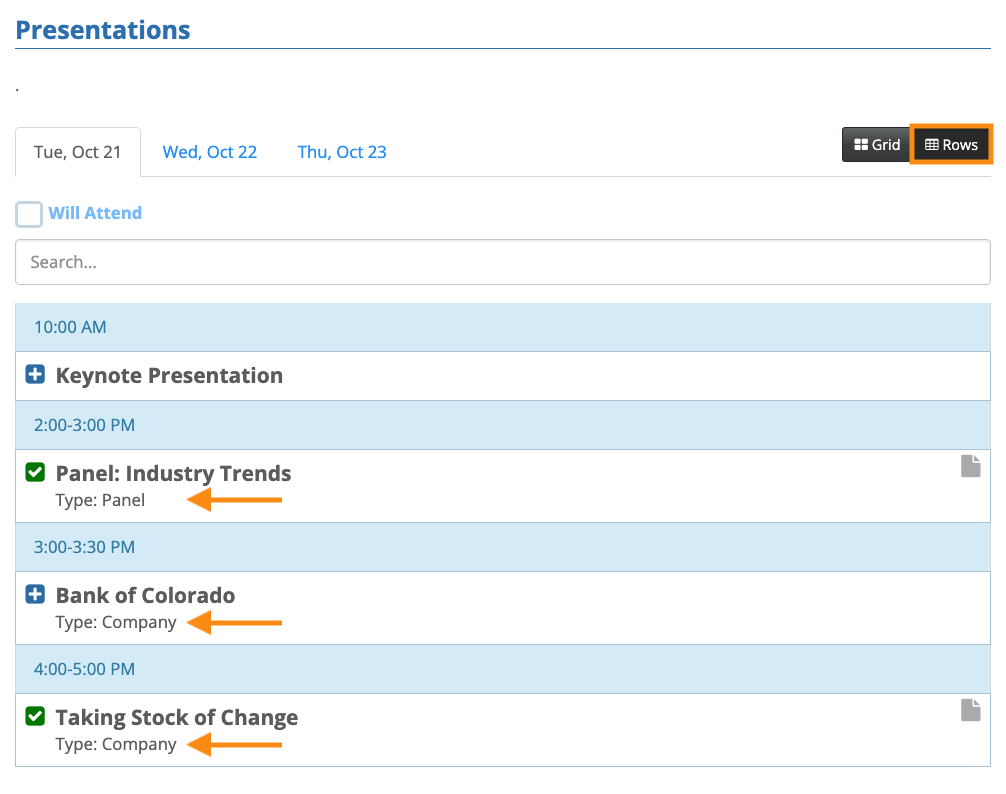1006x794 pixels.
Task: Open the Panel: Industry Trends session title
Action: click(x=173, y=474)
